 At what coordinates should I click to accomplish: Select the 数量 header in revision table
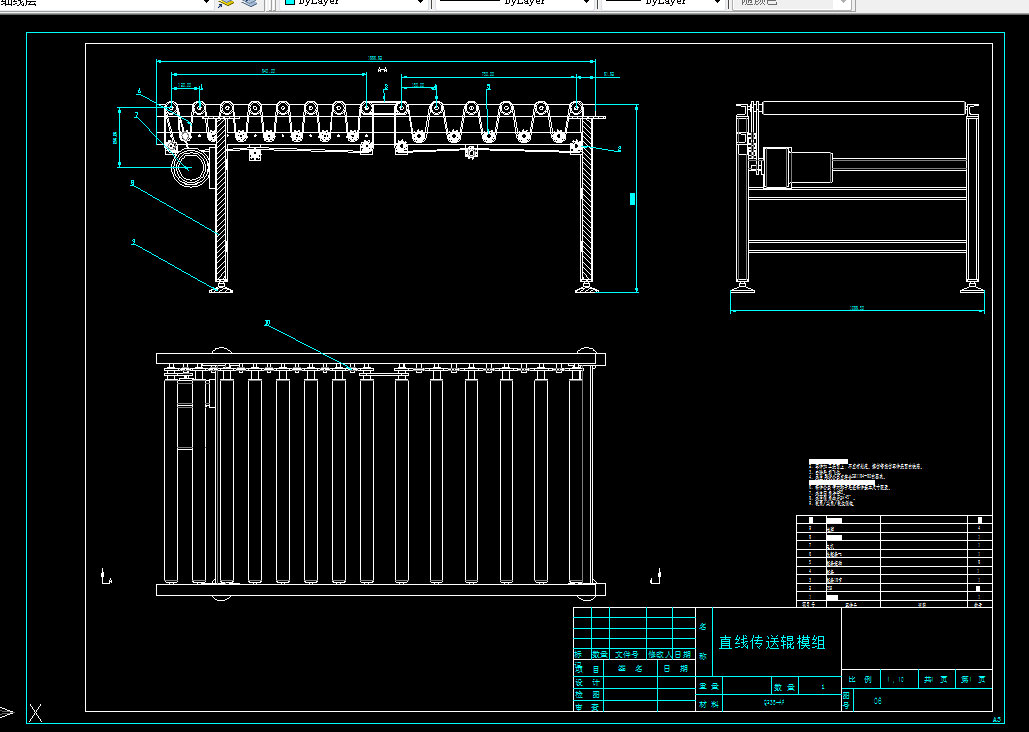(x=600, y=655)
